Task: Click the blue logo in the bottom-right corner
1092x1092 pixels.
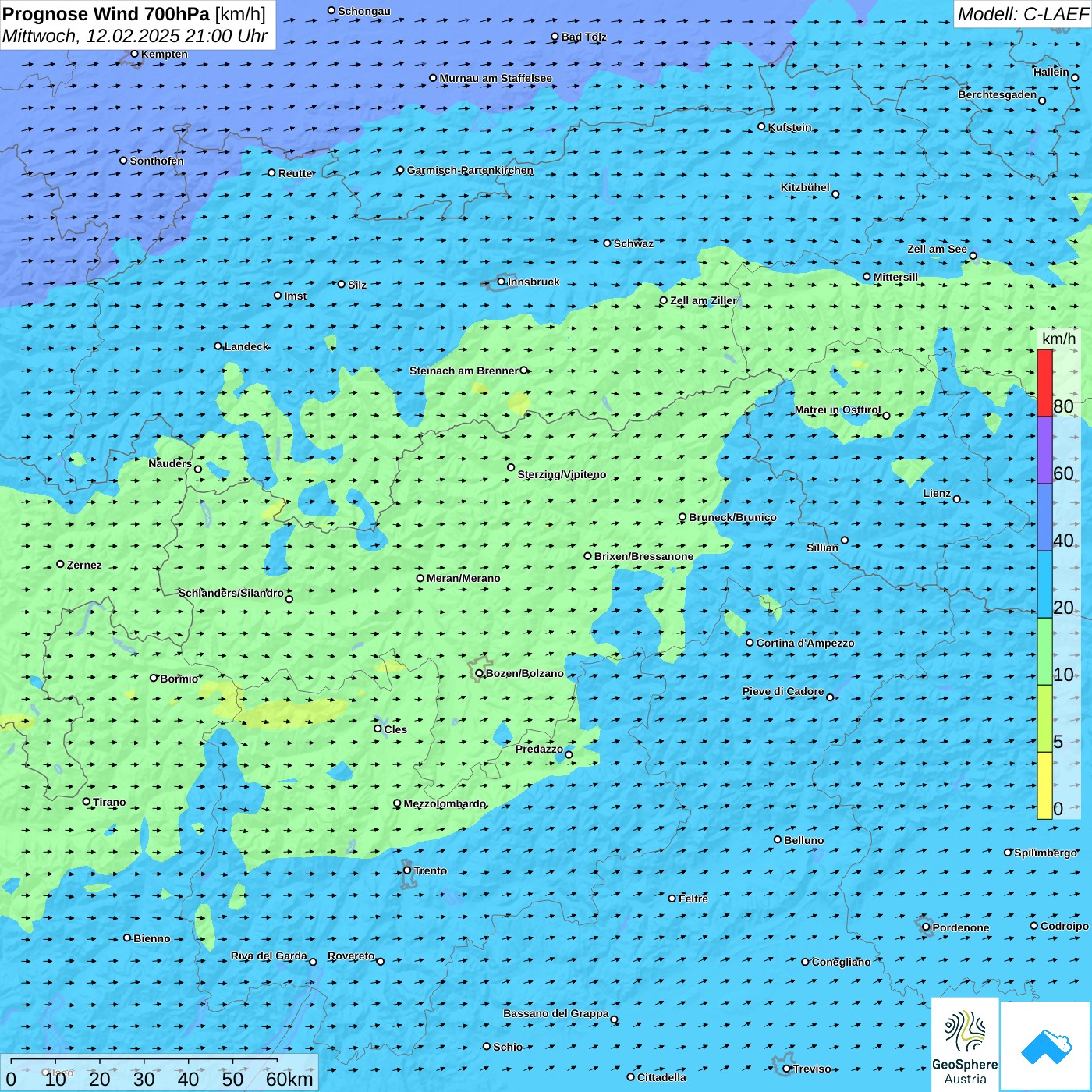Action: [x=1045, y=1045]
